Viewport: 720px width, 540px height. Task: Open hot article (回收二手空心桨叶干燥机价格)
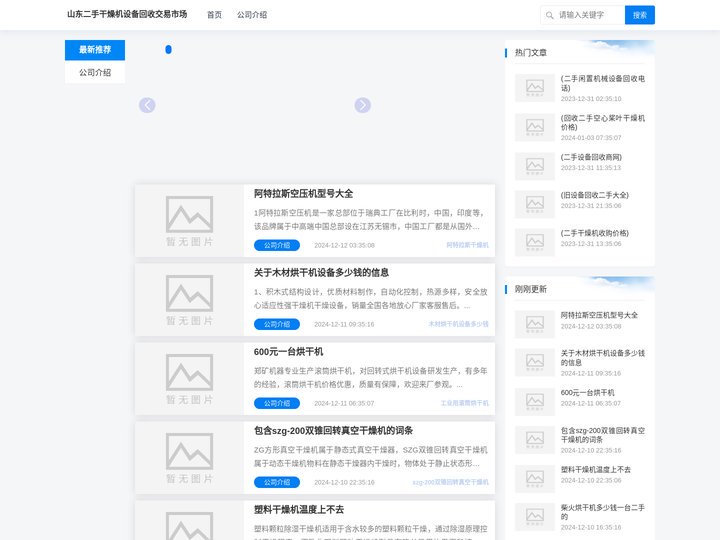[x=602, y=123]
